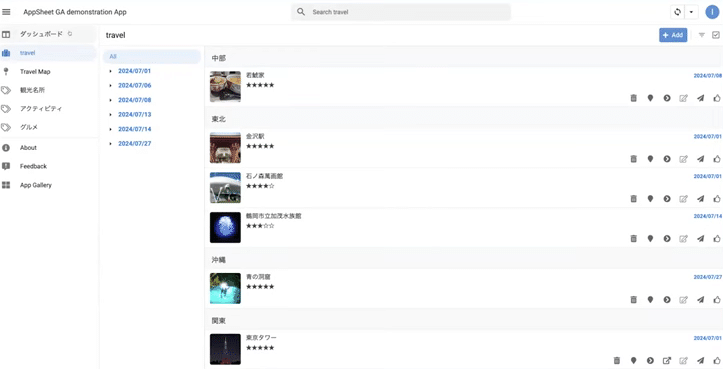Open 観光名所 in the sidebar

48,90
